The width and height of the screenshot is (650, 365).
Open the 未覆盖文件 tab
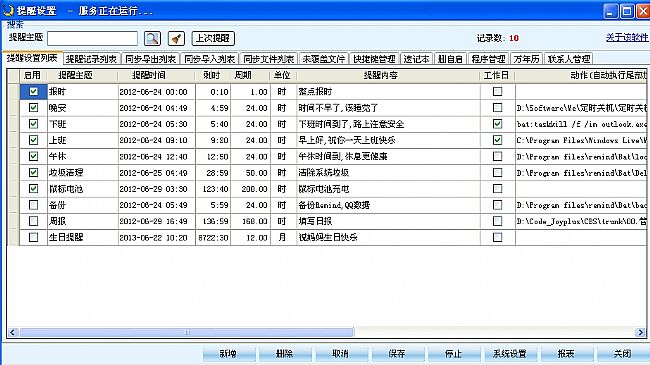324,59
